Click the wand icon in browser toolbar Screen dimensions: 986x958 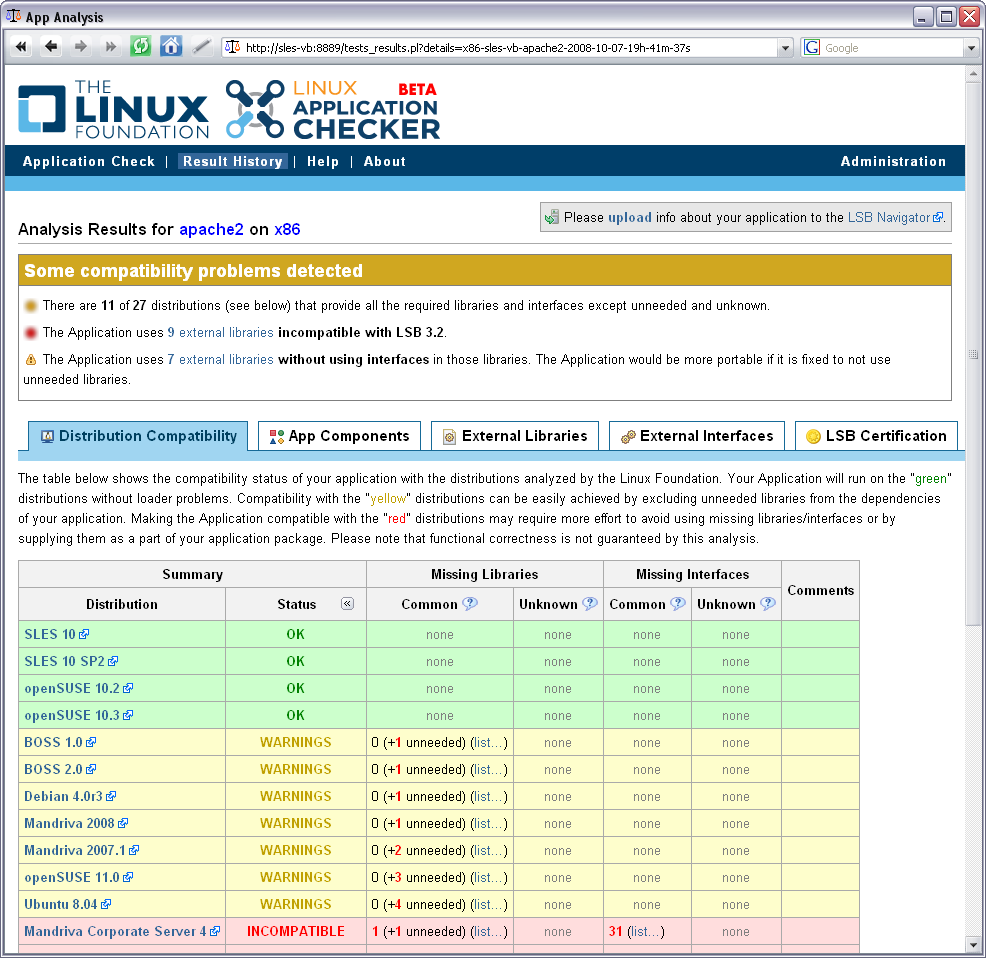coord(201,47)
